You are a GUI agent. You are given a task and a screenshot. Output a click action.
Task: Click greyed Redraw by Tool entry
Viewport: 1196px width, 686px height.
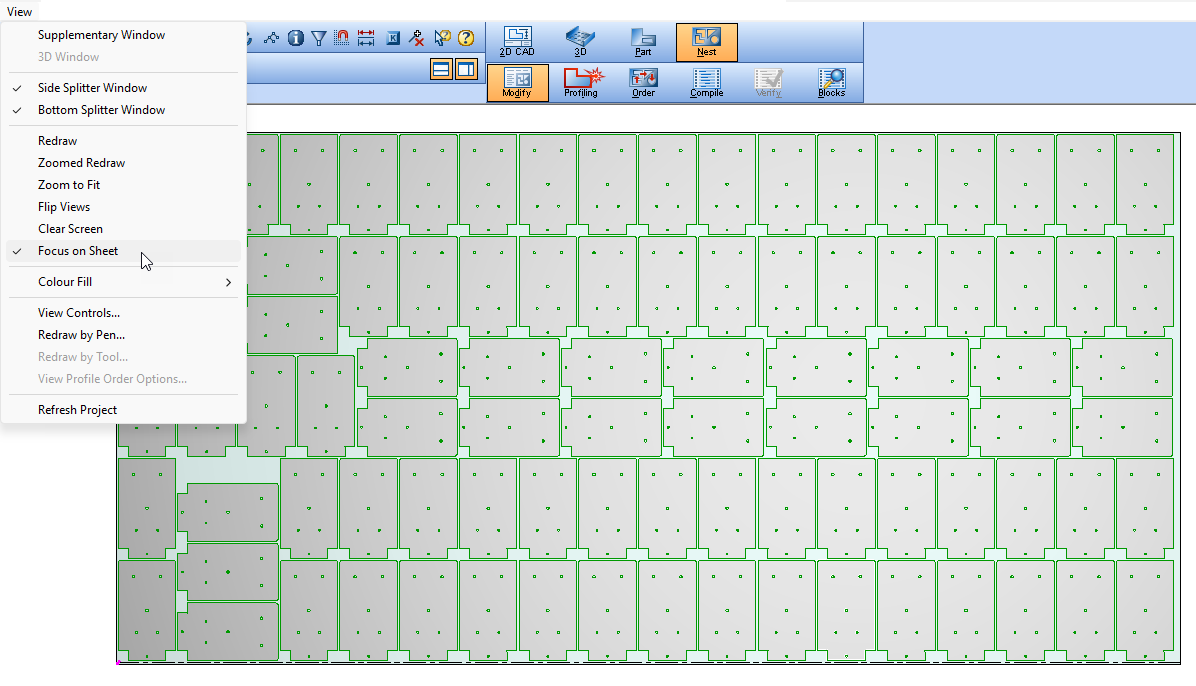124,357
